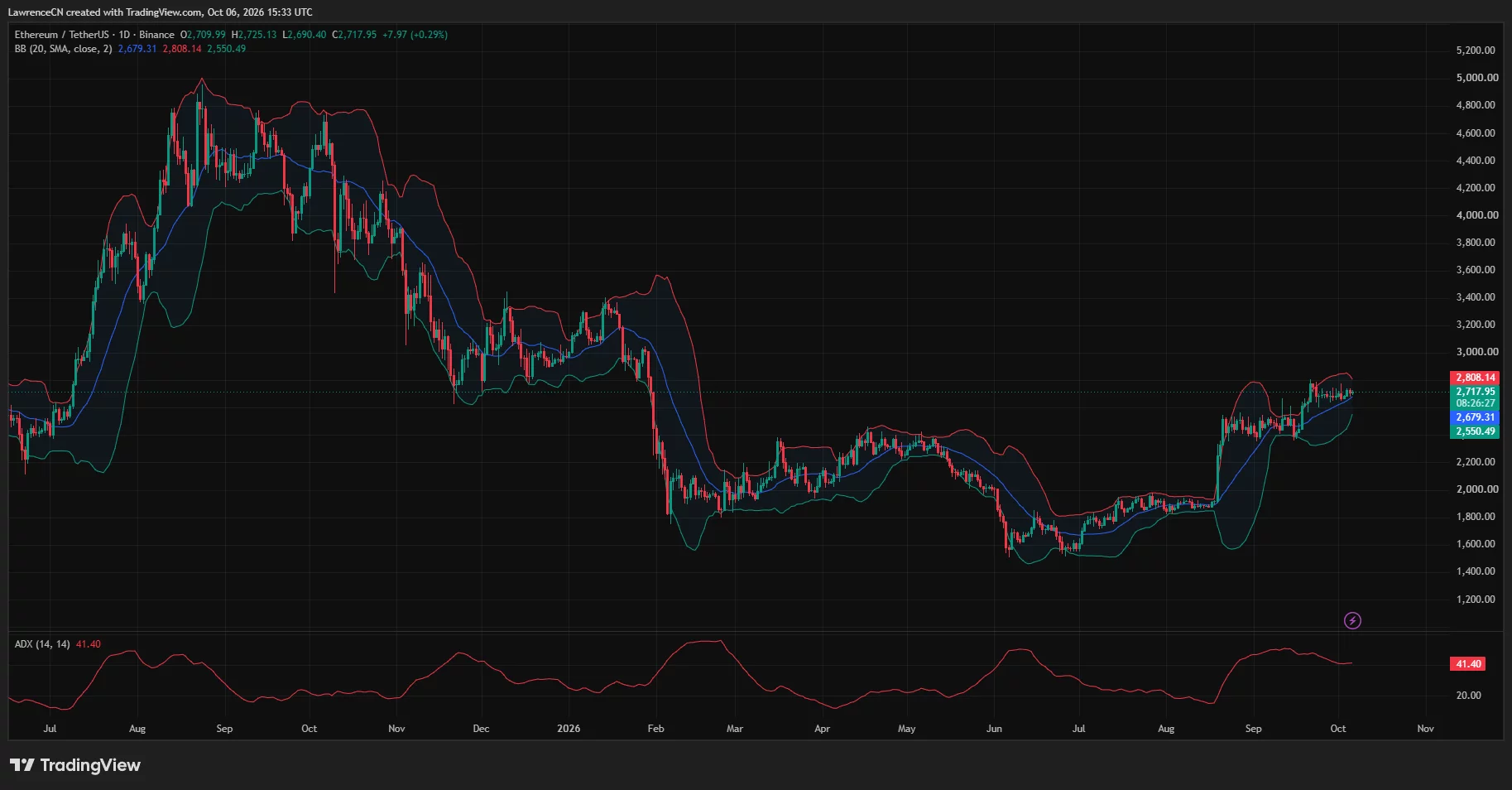
Task: Select the Ethereum / TetherUS symbol title
Action: click(61, 35)
